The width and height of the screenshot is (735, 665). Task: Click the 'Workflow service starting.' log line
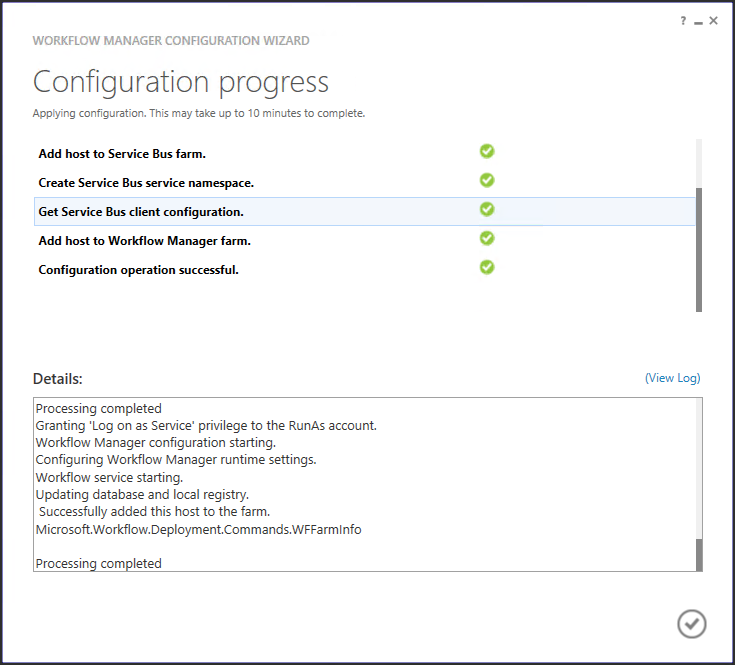pyautogui.click(x=109, y=477)
